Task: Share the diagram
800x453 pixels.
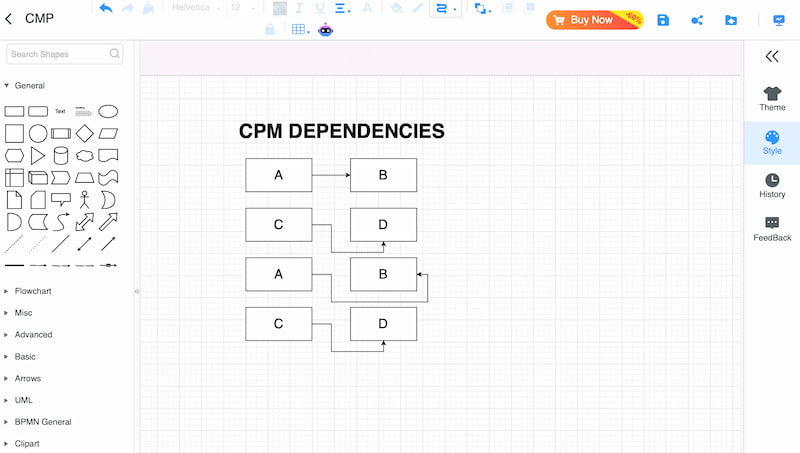Action: click(697, 20)
